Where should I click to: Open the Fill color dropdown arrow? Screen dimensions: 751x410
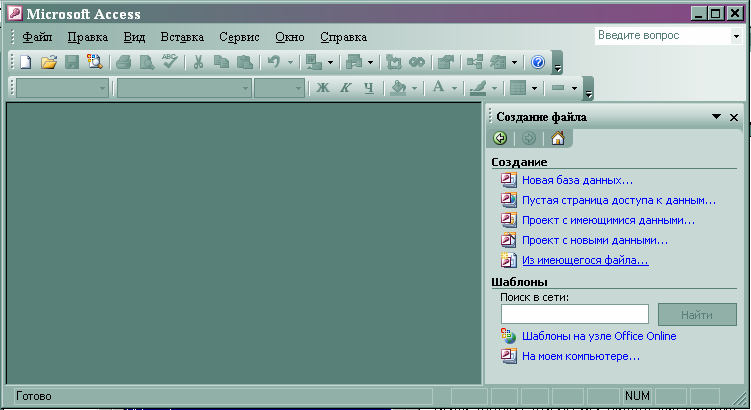click(414, 88)
